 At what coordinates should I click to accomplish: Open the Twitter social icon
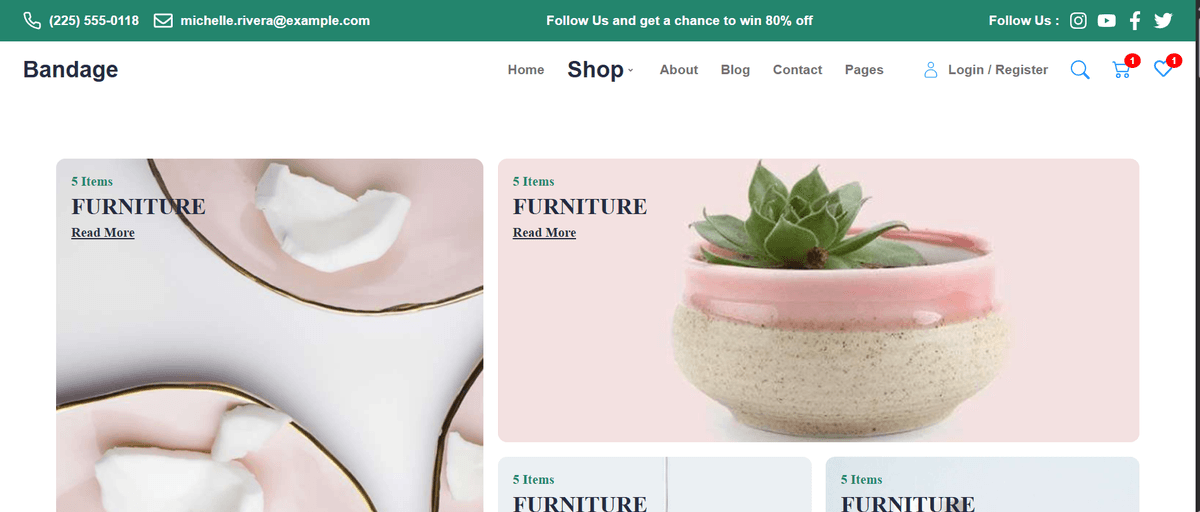click(x=1162, y=20)
